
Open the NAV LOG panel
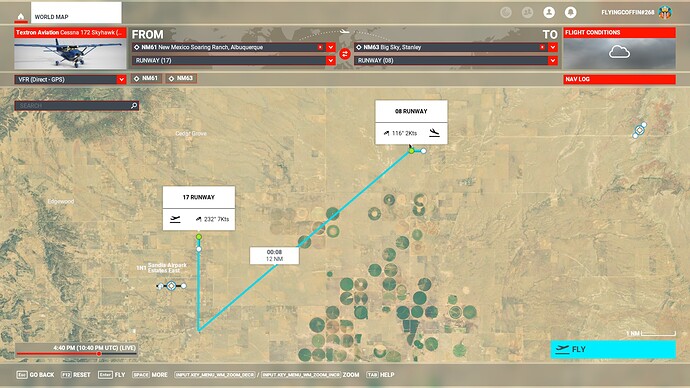pos(619,79)
